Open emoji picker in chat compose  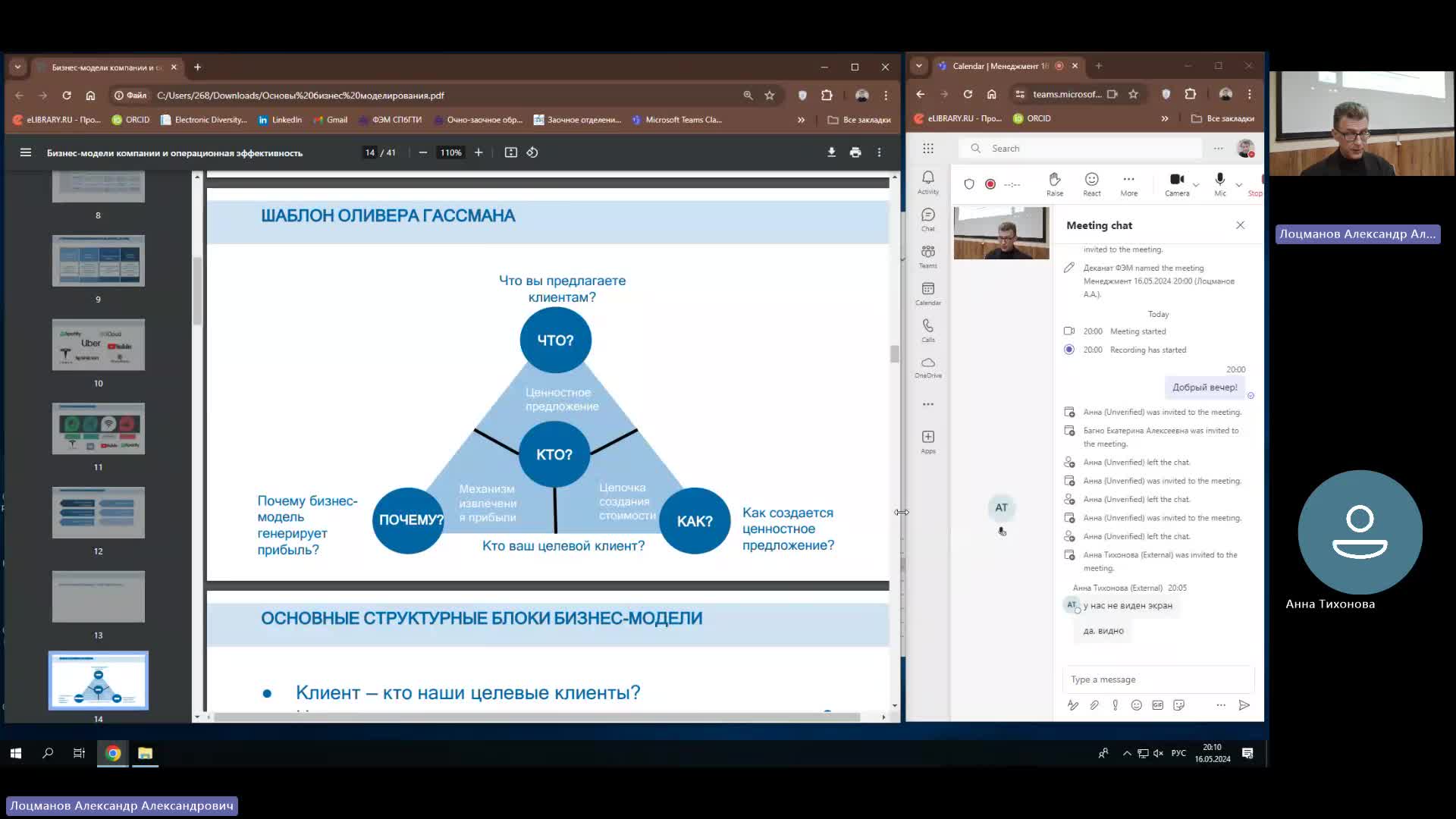1136,705
